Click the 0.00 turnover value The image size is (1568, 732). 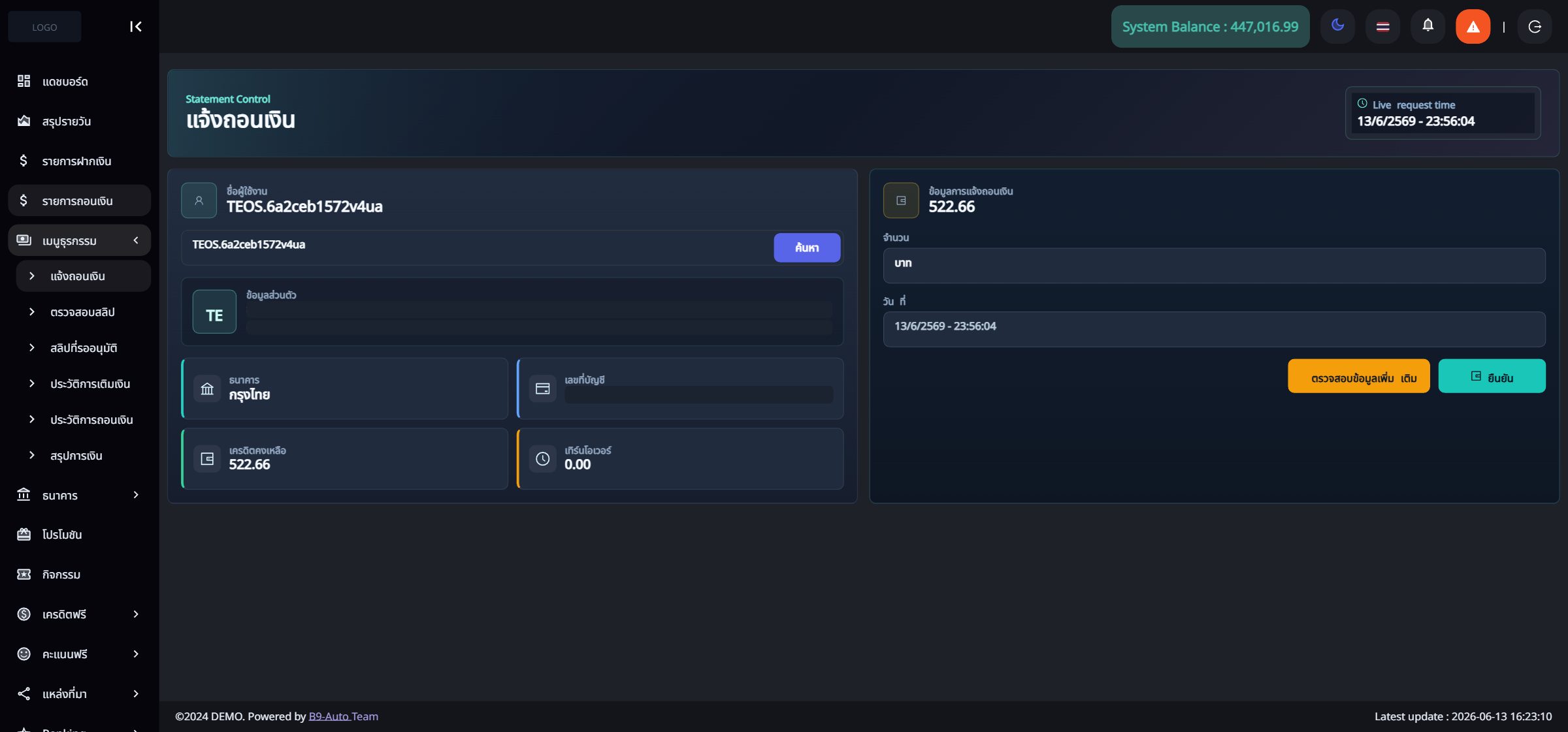point(578,464)
